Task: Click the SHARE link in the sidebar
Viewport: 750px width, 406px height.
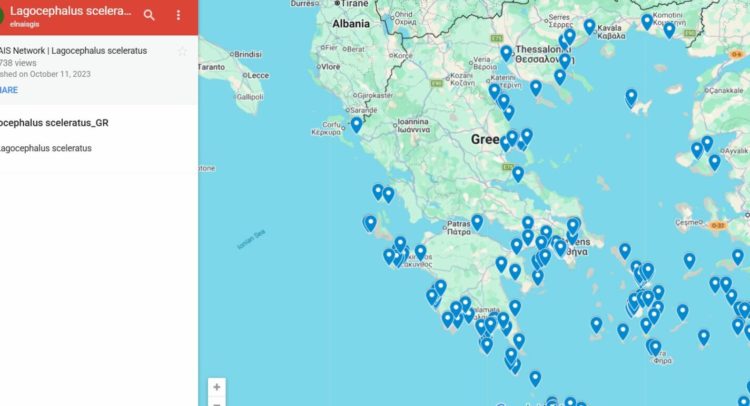Action: (9, 90)
